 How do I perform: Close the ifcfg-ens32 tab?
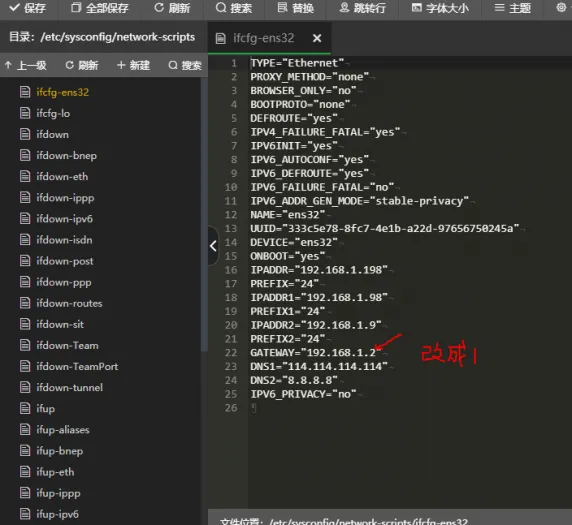[x=317, y=38]
